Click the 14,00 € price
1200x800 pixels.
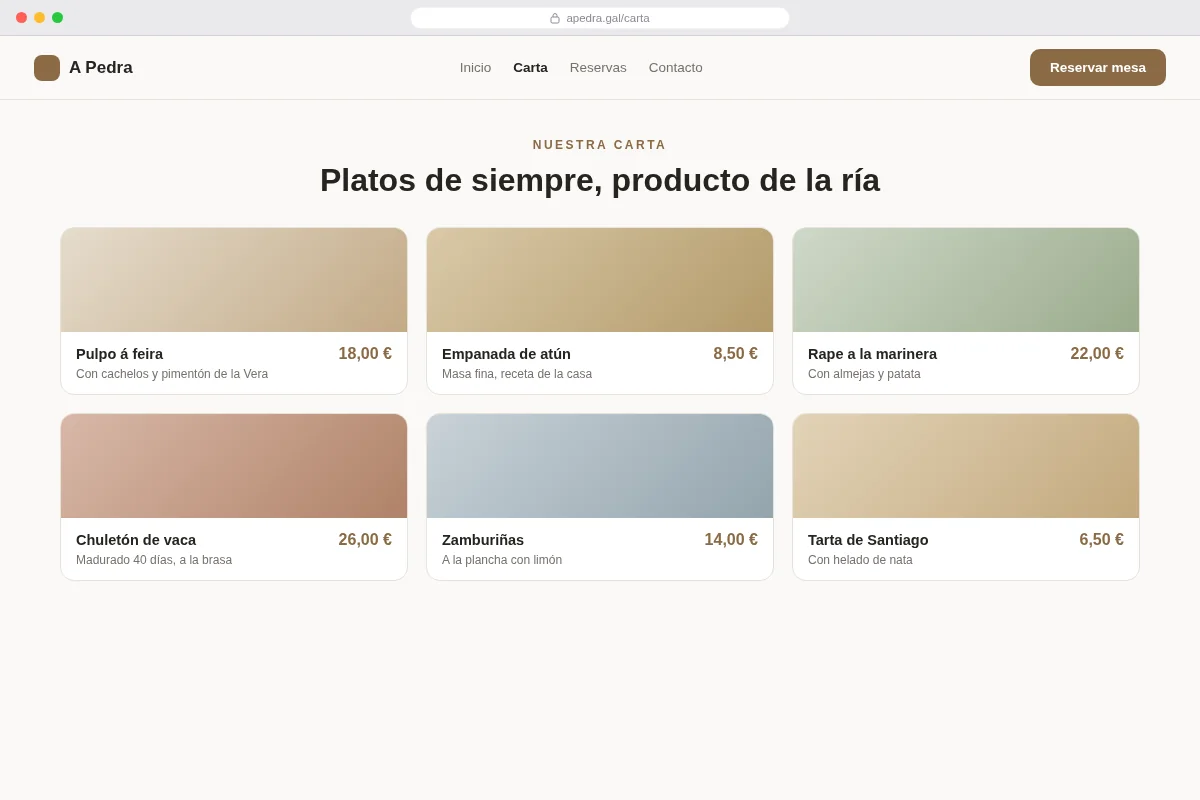tap(731, 540)
